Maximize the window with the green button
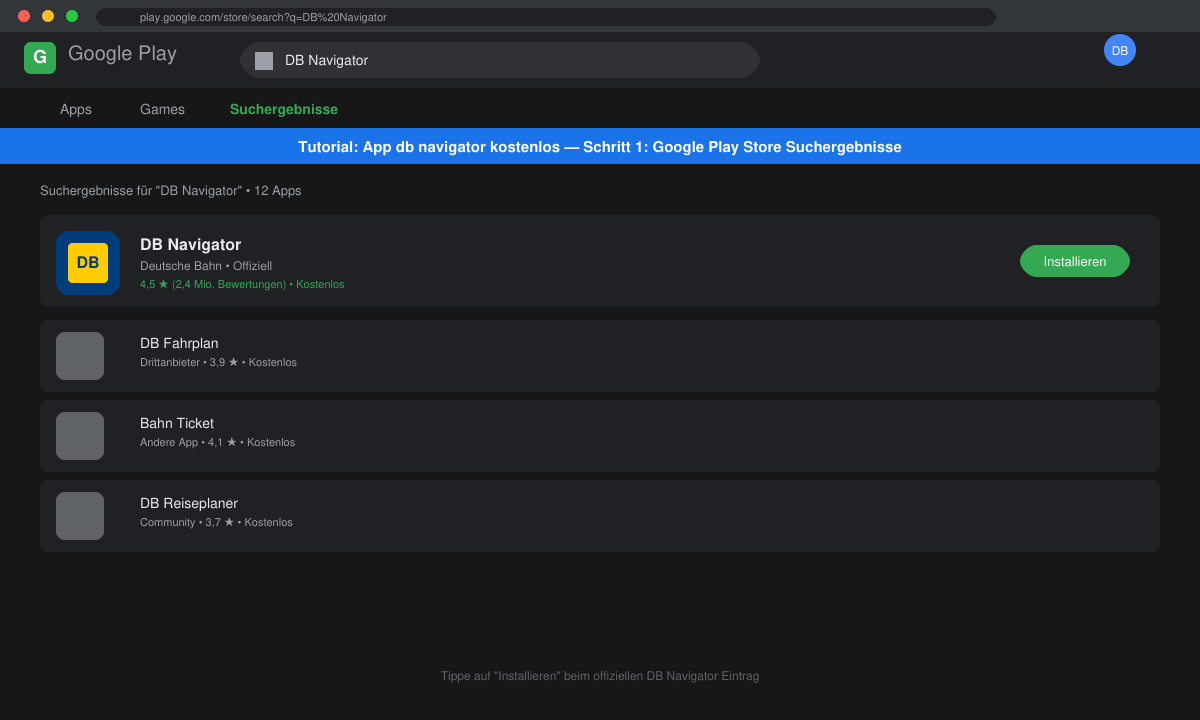 tap(72, 16)
